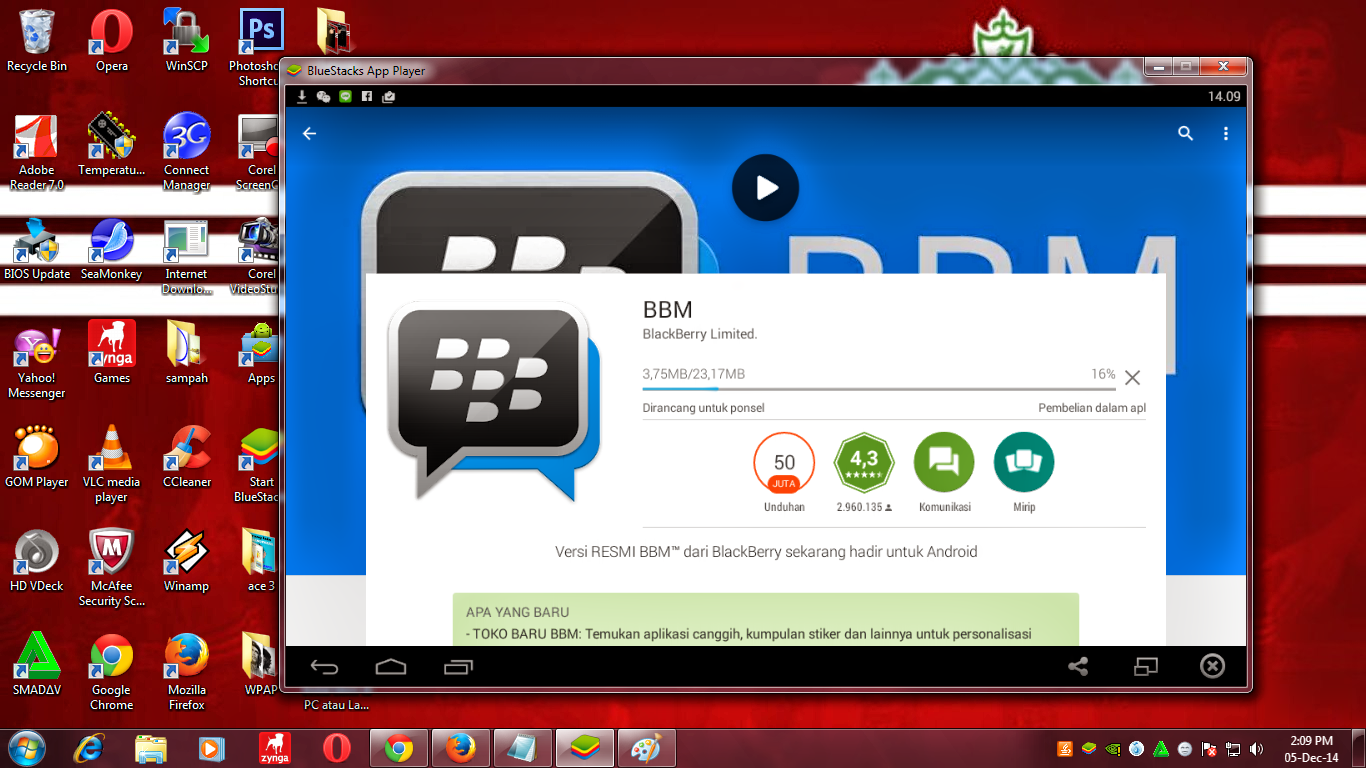The width and height of the screenshot is (1366, 768).
Task: Open the Windows Start menu
Action: 25,747
